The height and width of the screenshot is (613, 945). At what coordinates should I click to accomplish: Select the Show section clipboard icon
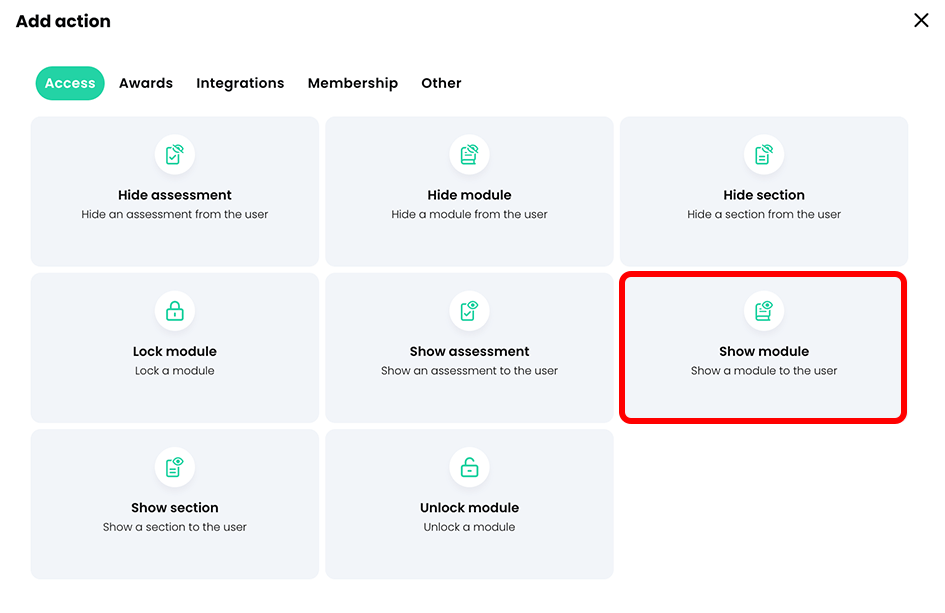(x=174, y=467)
